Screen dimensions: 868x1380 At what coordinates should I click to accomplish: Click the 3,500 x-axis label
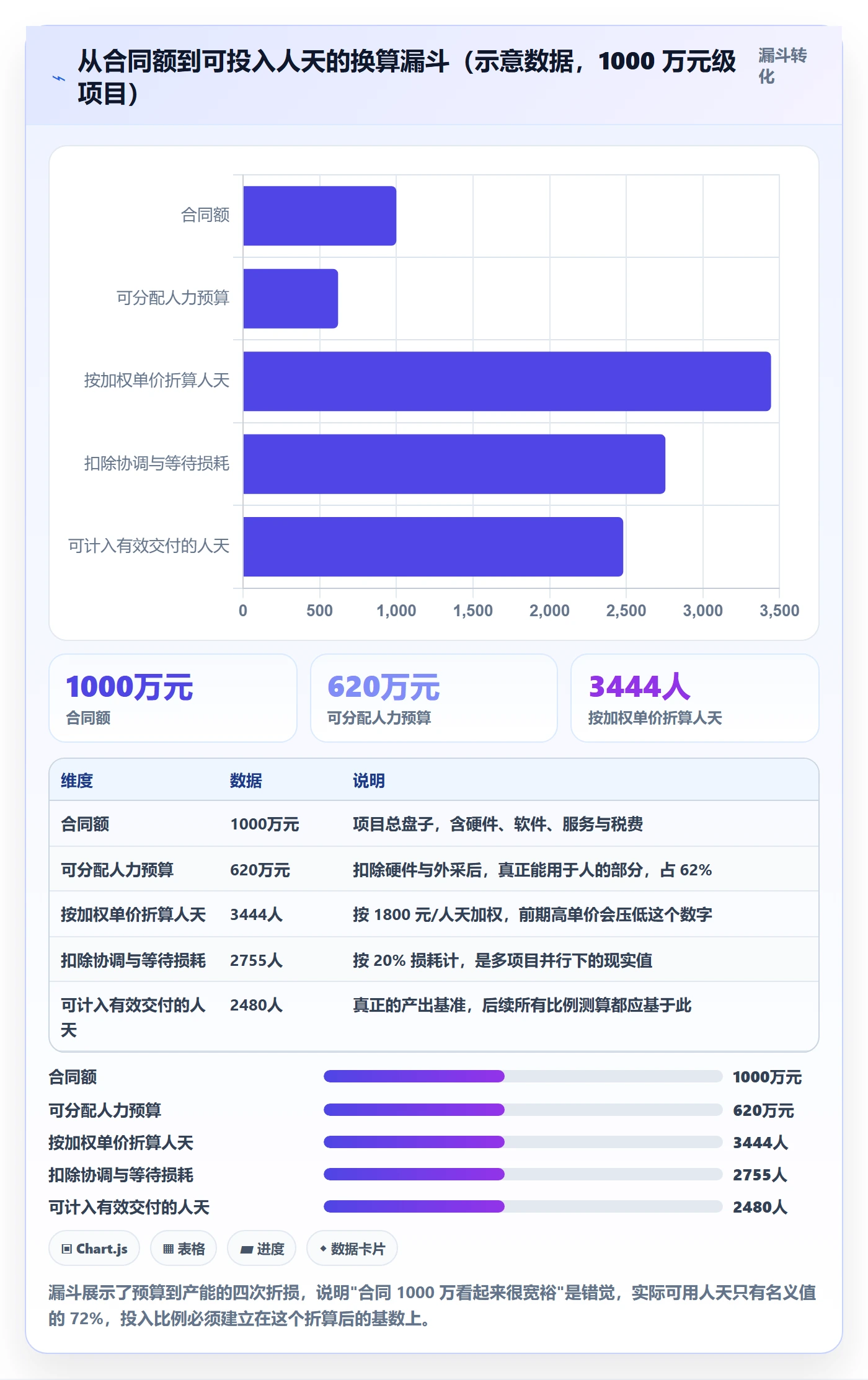779,611
